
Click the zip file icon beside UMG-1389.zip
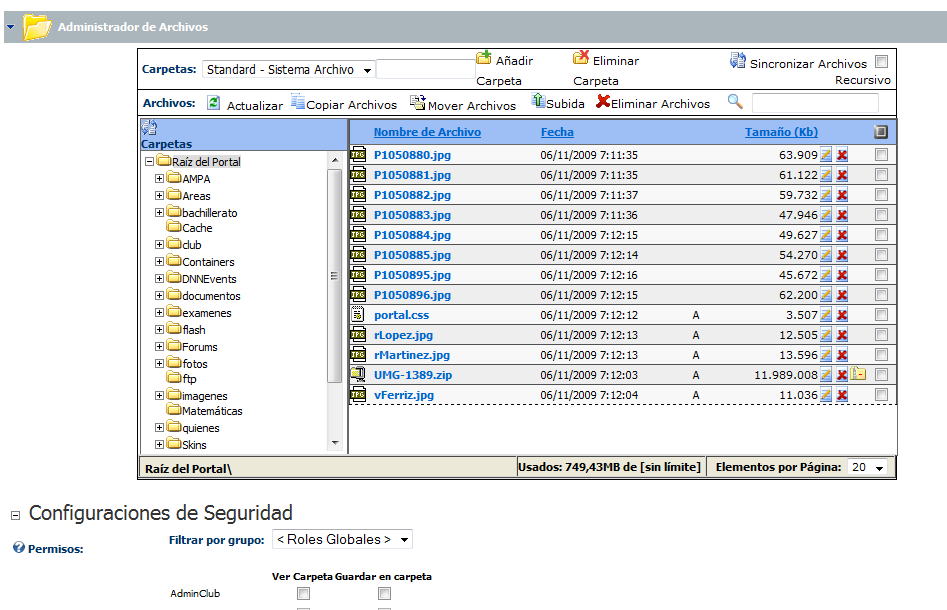(358, 374)
